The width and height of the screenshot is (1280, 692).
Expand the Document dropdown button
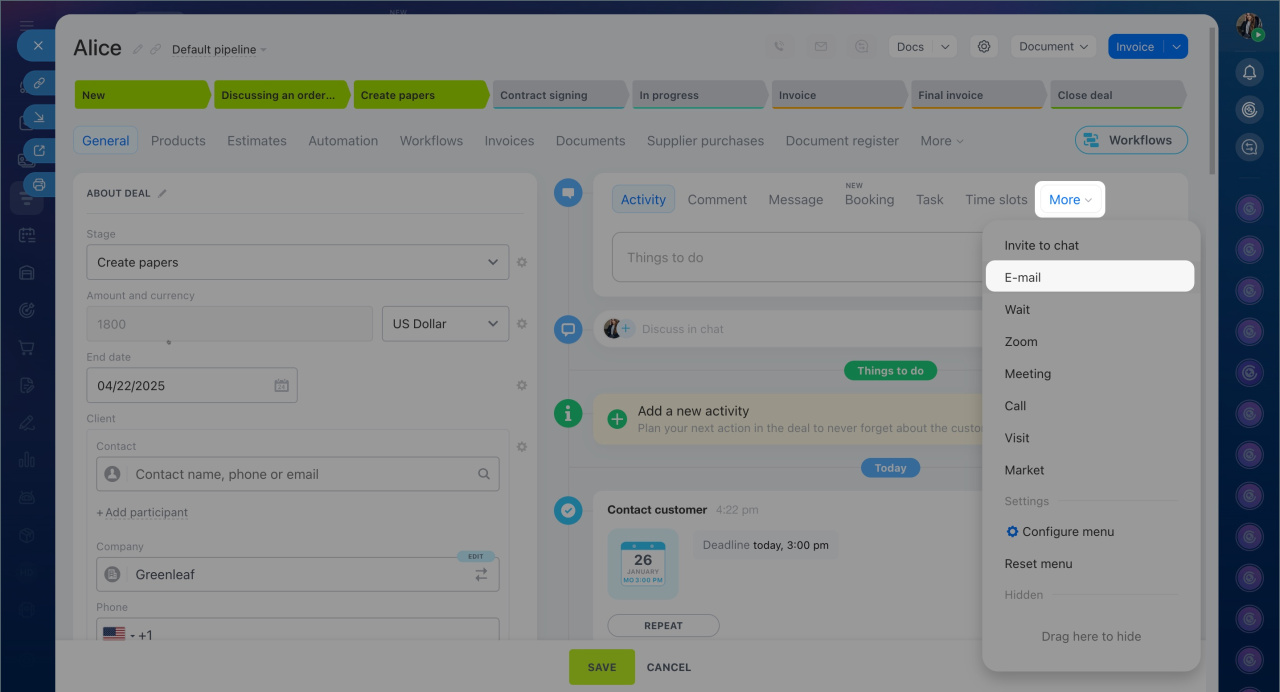click(1053, 47)
